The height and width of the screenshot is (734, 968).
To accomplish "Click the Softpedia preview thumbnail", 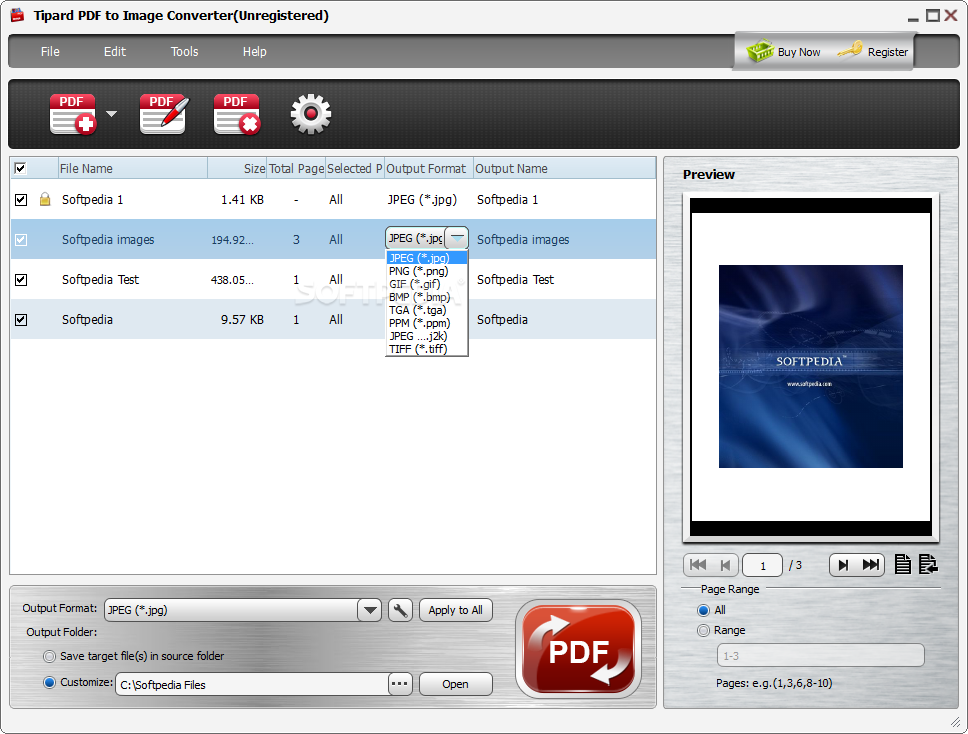I will (811, 366).
